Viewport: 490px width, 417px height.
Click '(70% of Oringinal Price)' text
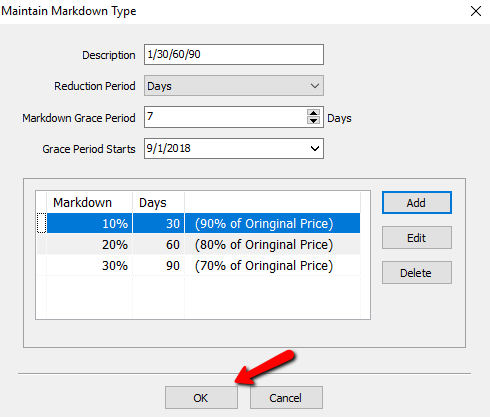click(264, 266)
